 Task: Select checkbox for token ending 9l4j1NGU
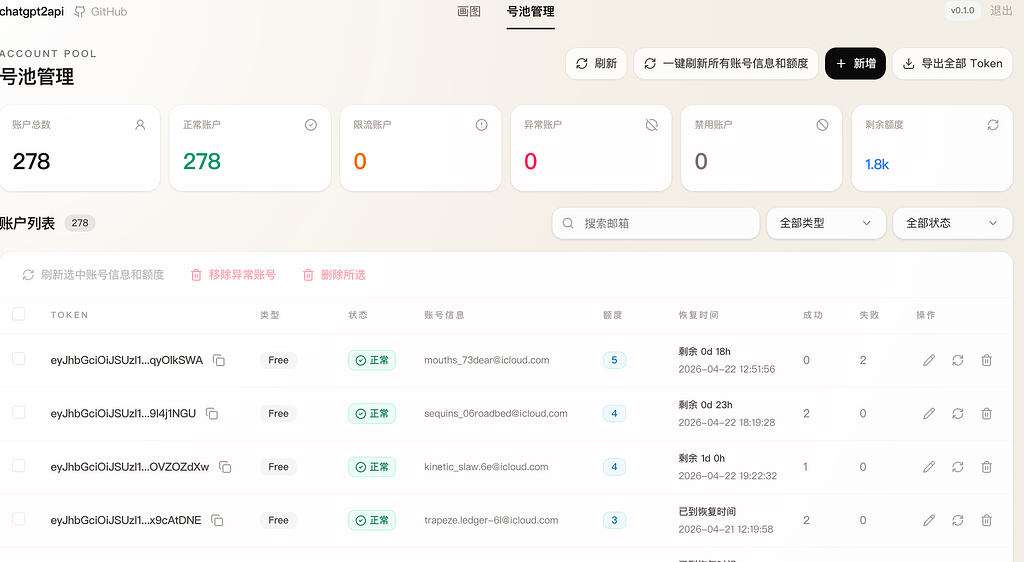click(19, 413)
